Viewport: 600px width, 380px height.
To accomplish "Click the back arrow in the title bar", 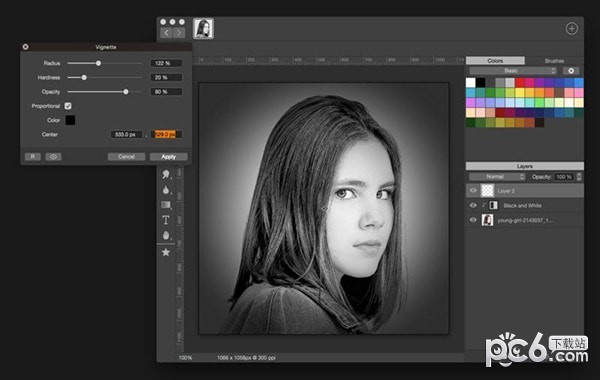I will [x=166, y=33].
